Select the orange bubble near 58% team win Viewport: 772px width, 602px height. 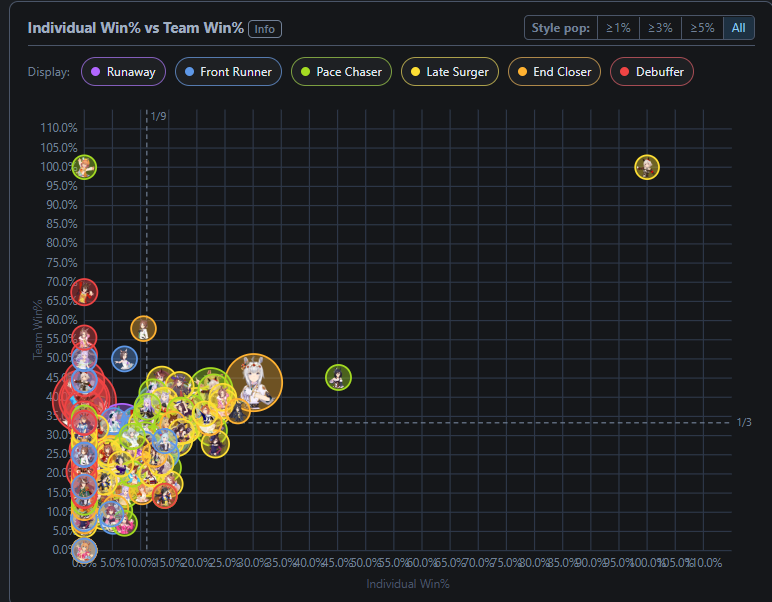click(x=143, y=329)
